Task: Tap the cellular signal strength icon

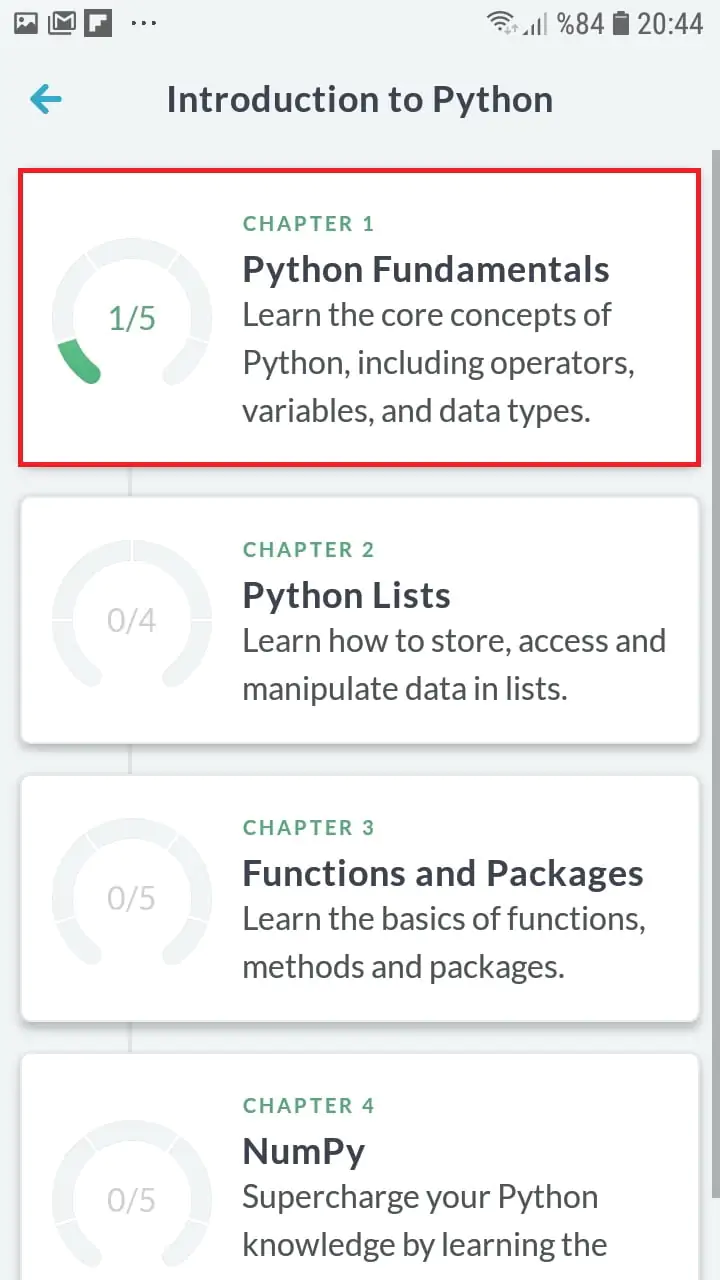Action: click(x=535, y=23)
